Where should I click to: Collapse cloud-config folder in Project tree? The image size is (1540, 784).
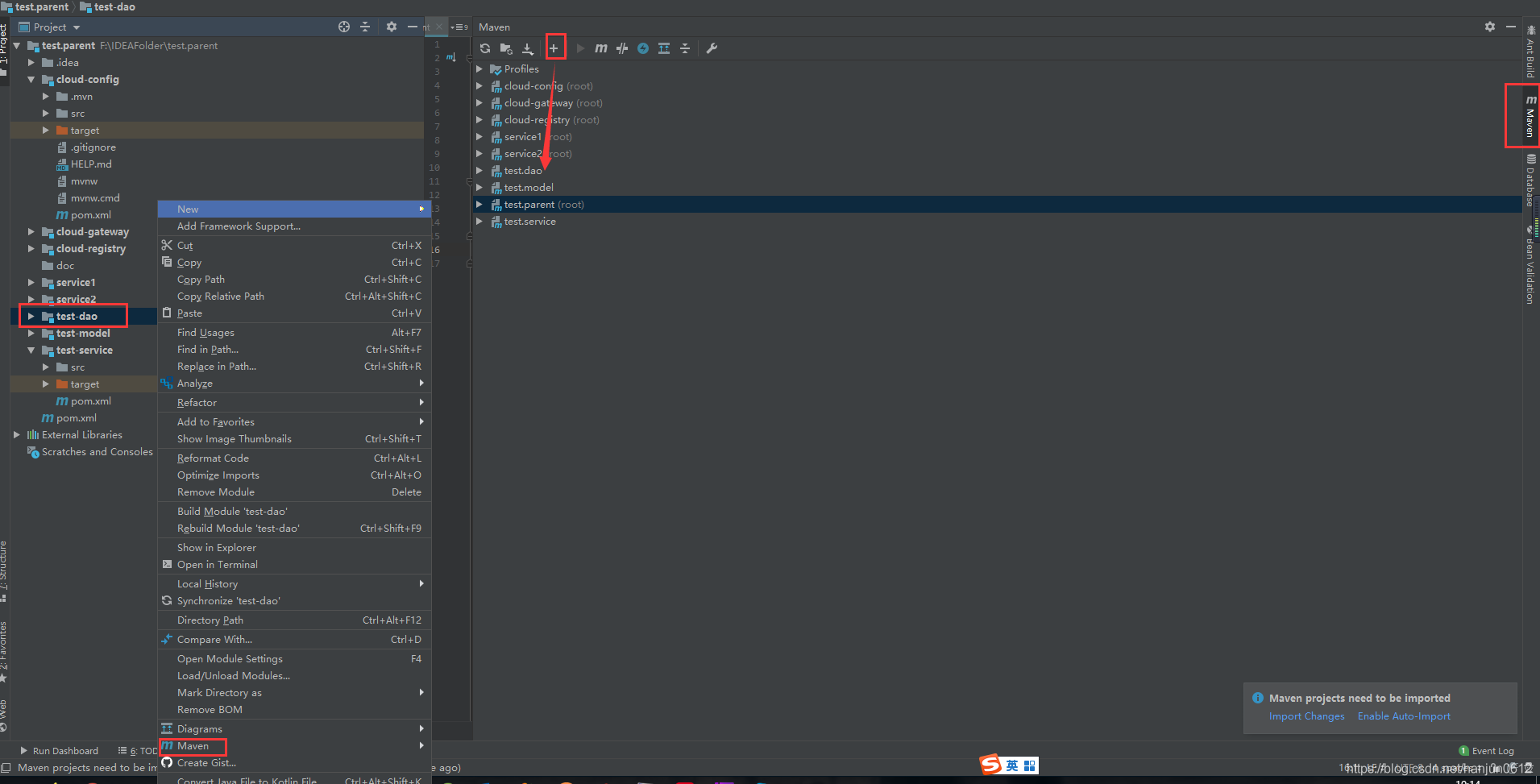coord(31,80)
